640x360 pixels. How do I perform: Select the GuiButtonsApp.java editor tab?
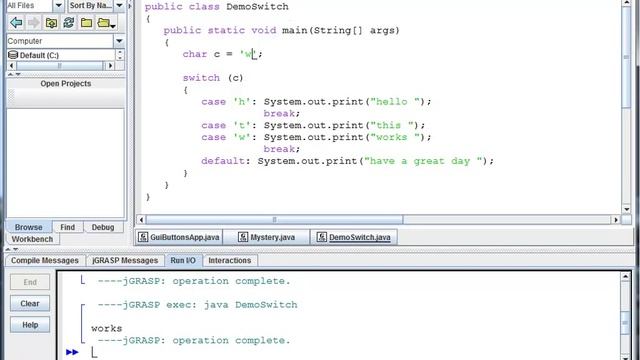[179, 237]
